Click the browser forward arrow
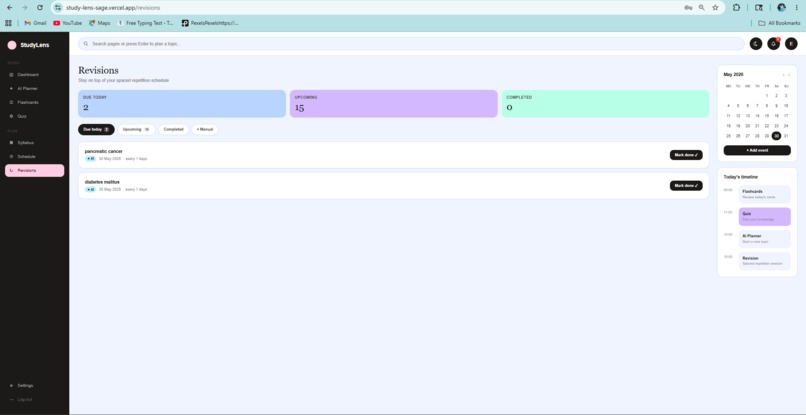 25,8
